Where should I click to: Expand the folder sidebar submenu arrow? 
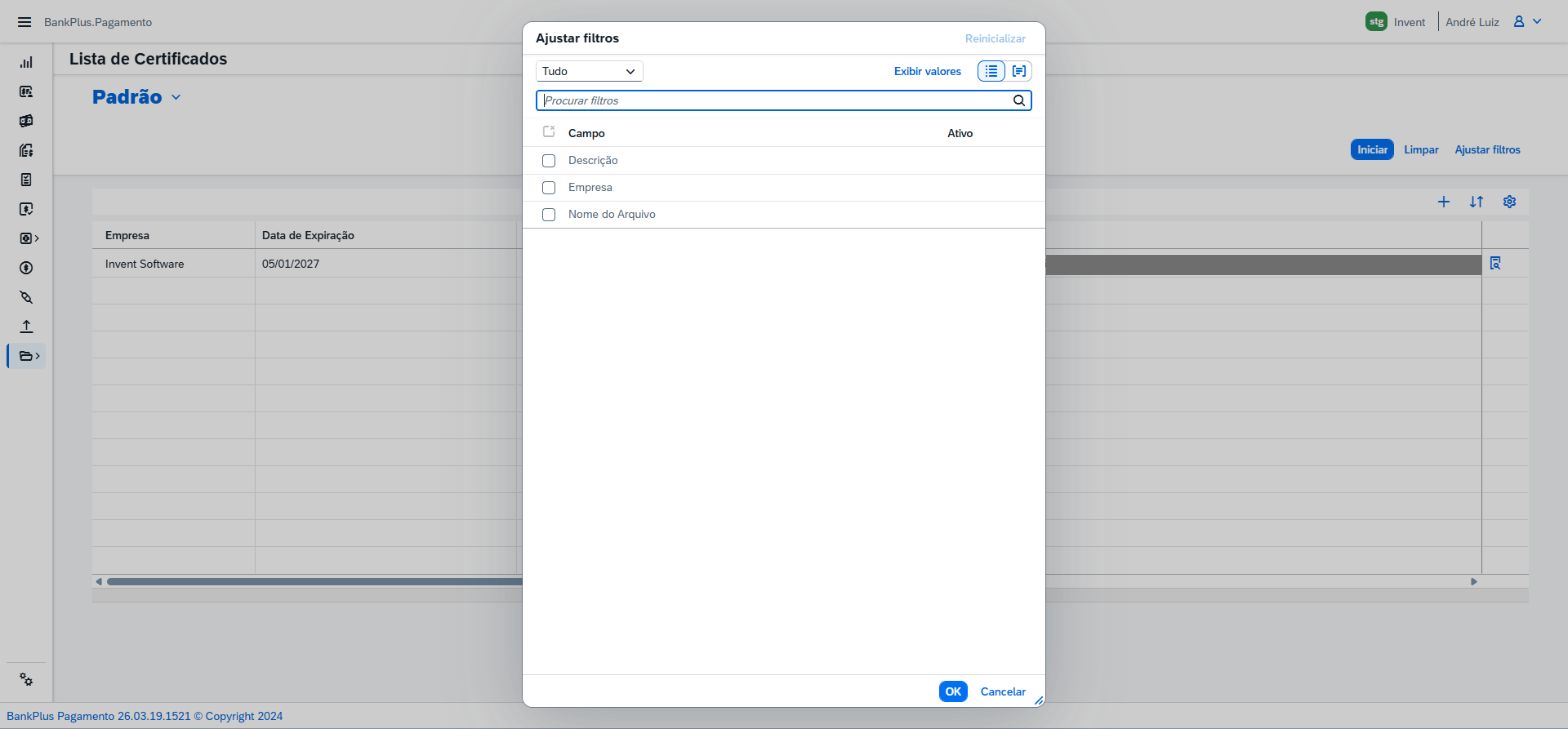38,356
